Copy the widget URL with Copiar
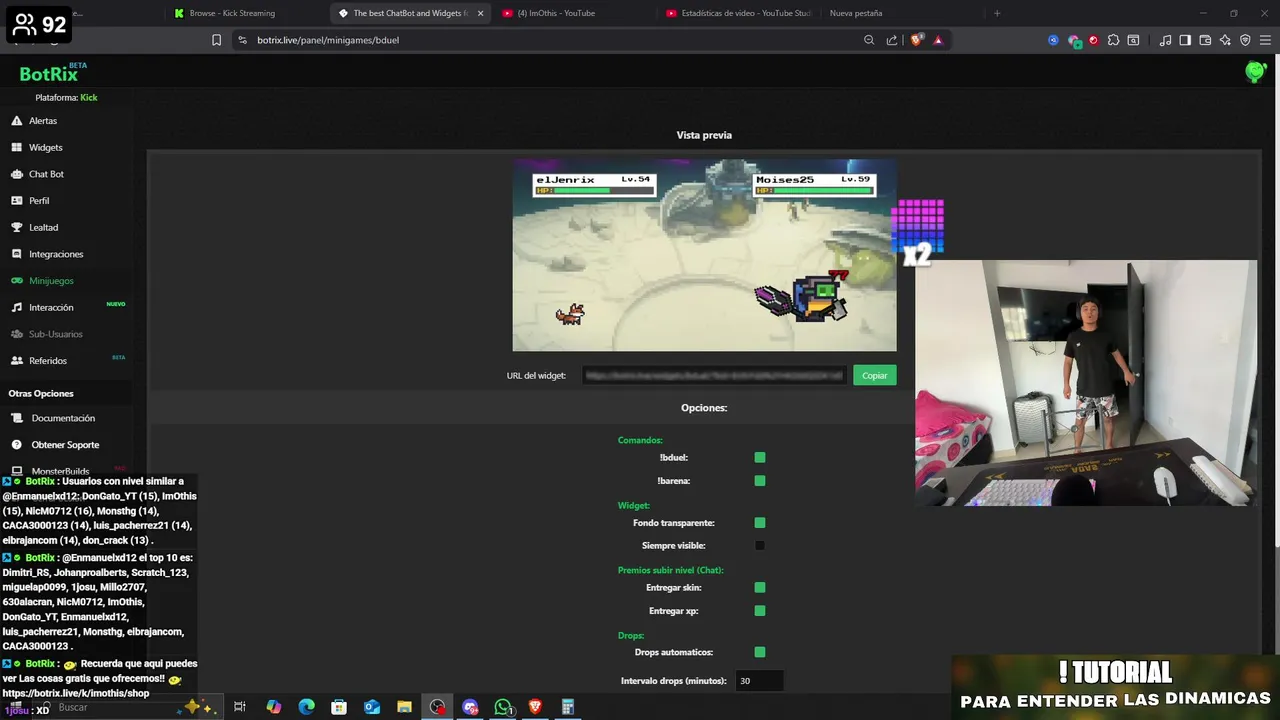1280x720 pixels. click(x=875, y=375)
